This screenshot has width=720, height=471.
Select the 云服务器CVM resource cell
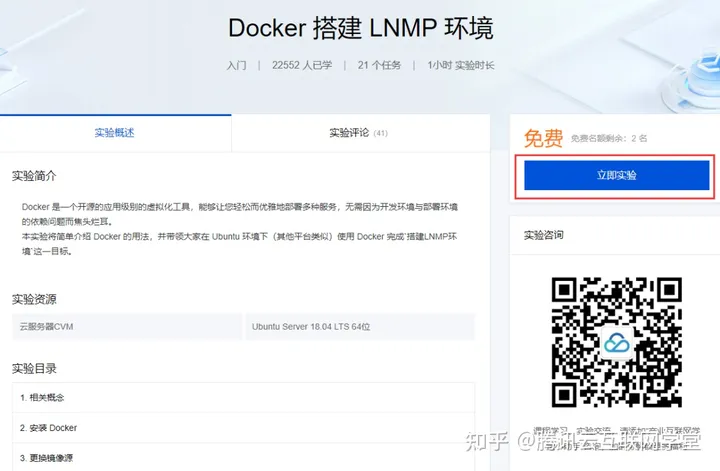coord(127,327)
